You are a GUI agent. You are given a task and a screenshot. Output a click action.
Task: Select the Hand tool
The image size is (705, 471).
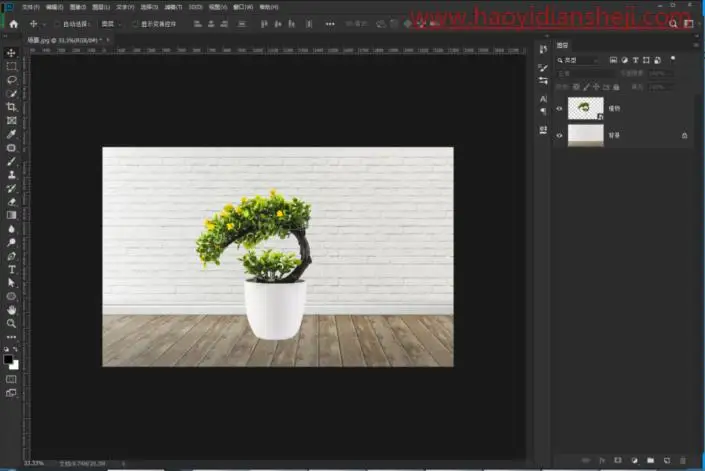11,310
